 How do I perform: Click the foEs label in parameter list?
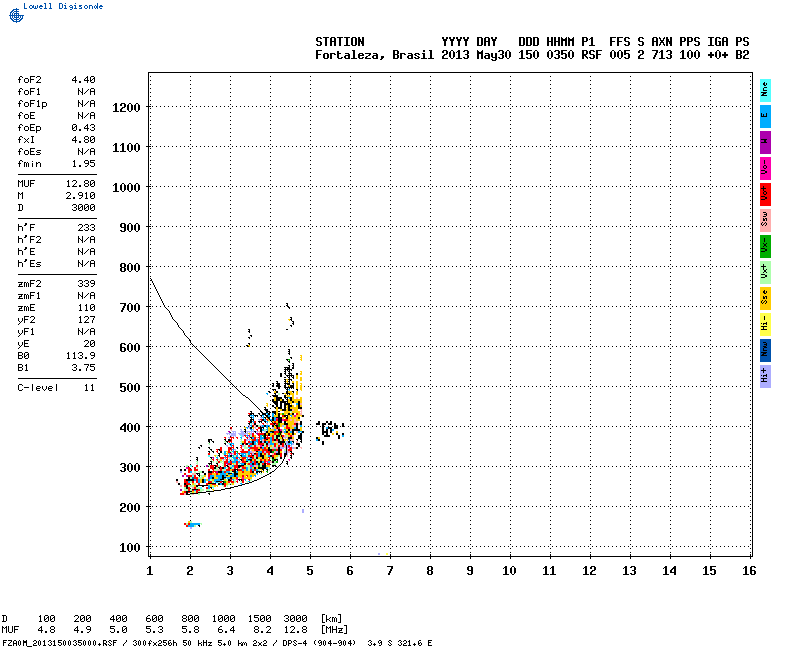pos(29,152)
